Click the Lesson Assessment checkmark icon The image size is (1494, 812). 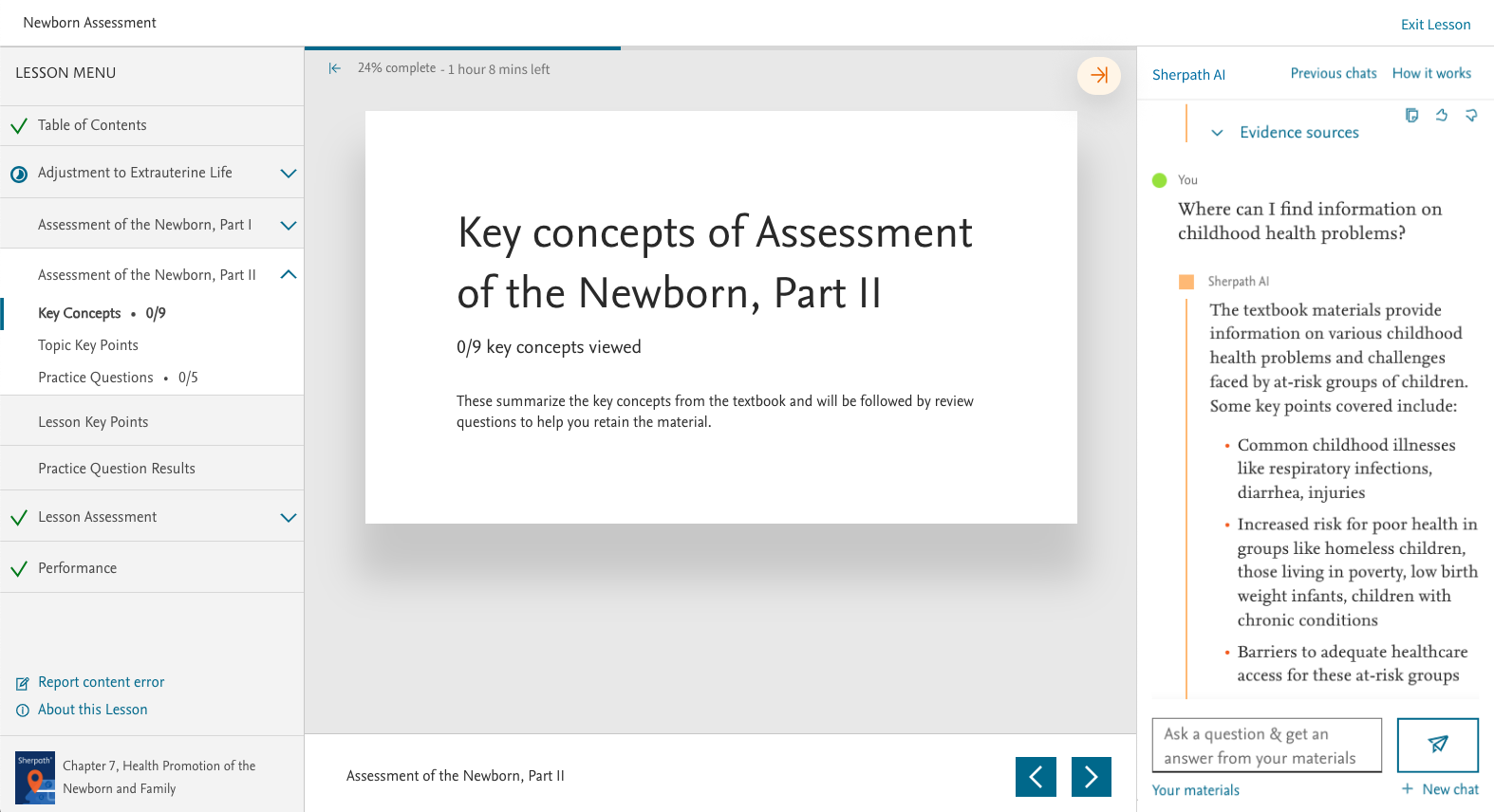click(18, 518)
